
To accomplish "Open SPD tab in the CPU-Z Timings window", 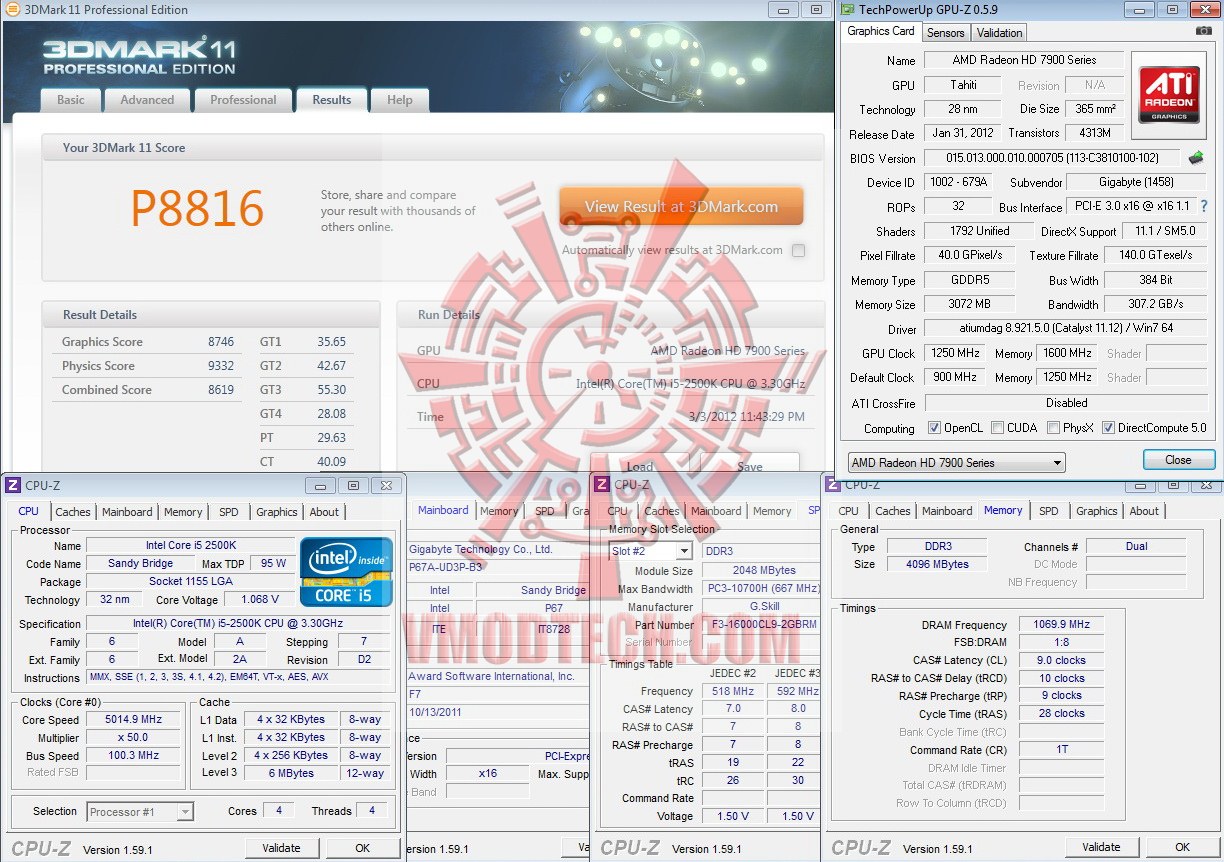I will pos(1048,511).
